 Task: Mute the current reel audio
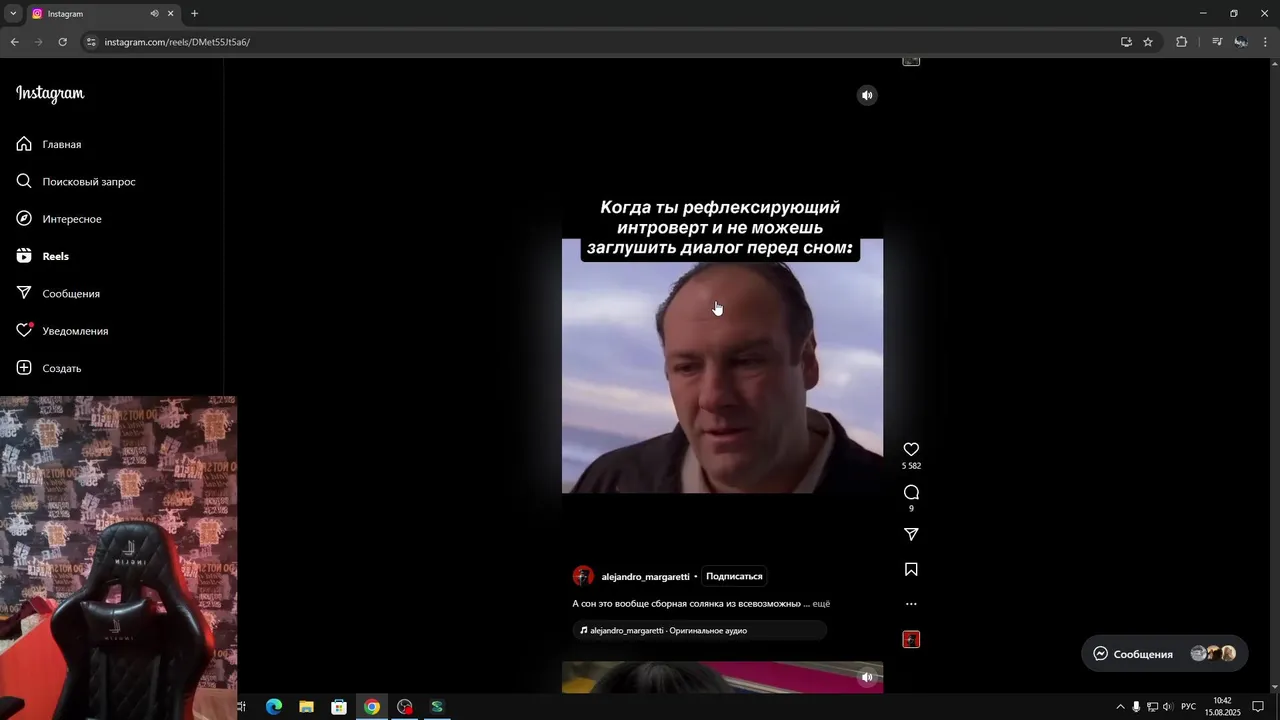tap(867, 95)
